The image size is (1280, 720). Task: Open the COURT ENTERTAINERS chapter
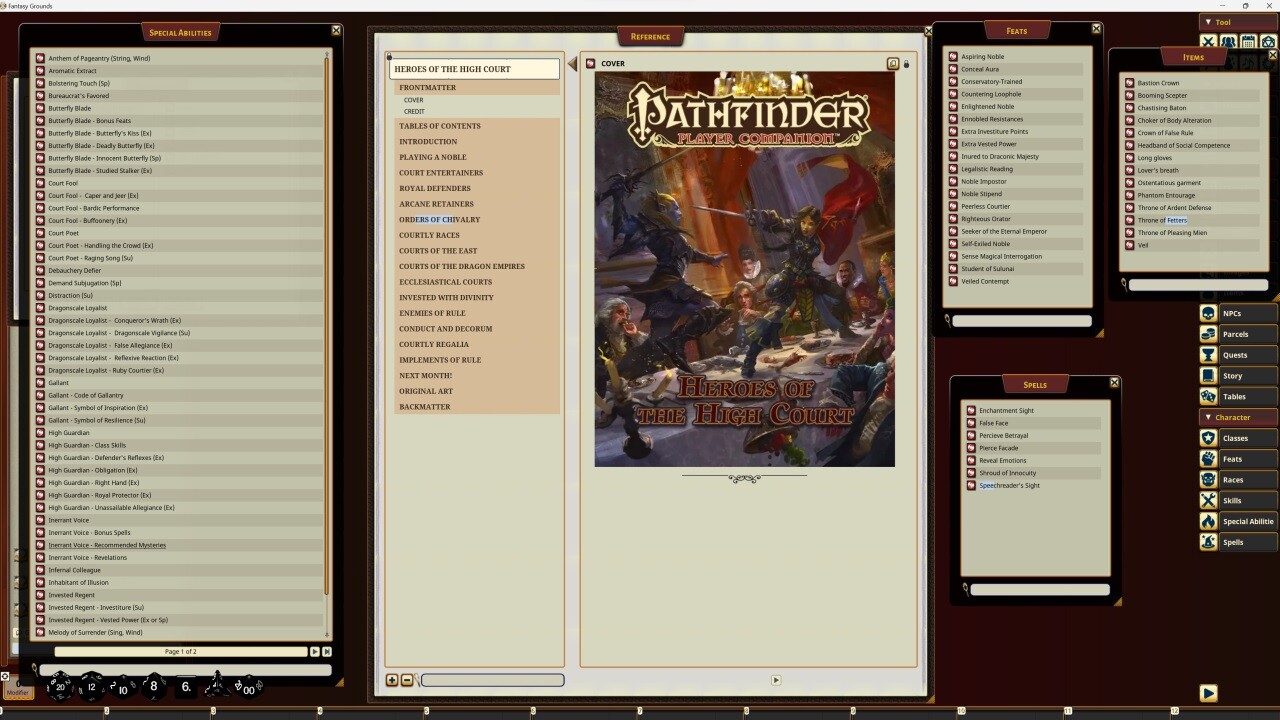(441, 172)
